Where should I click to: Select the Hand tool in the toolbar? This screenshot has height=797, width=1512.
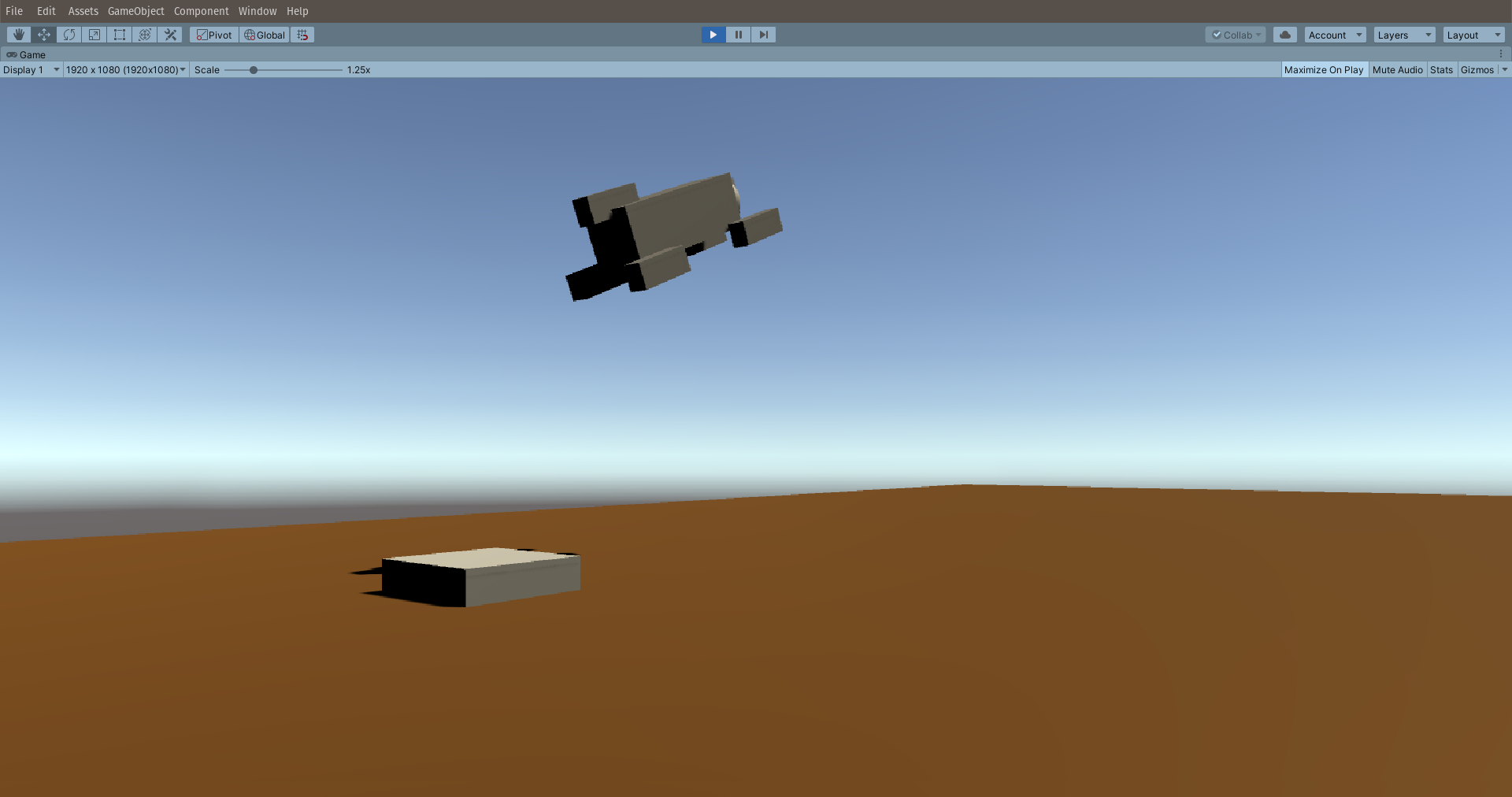17,35
